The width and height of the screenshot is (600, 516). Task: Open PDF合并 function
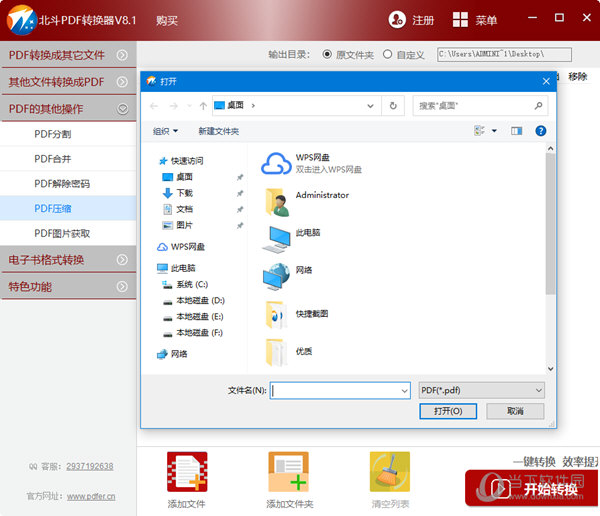coord(68,159)
